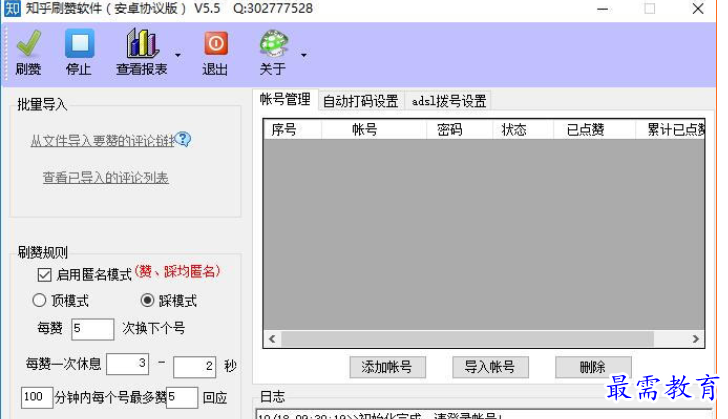Click the 导入帐号 button
The width and height of the screenshot is (728, 419).
pos(490,367)
